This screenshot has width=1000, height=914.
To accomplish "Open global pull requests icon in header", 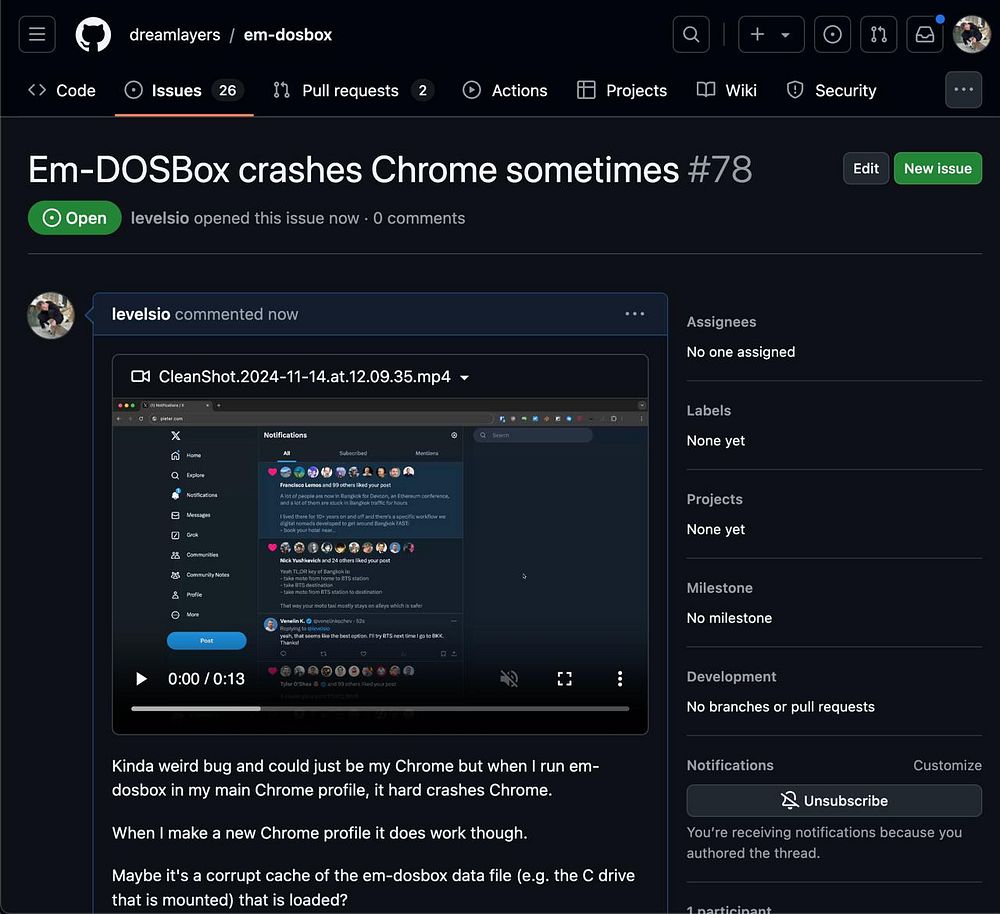I will pos(878,34).
